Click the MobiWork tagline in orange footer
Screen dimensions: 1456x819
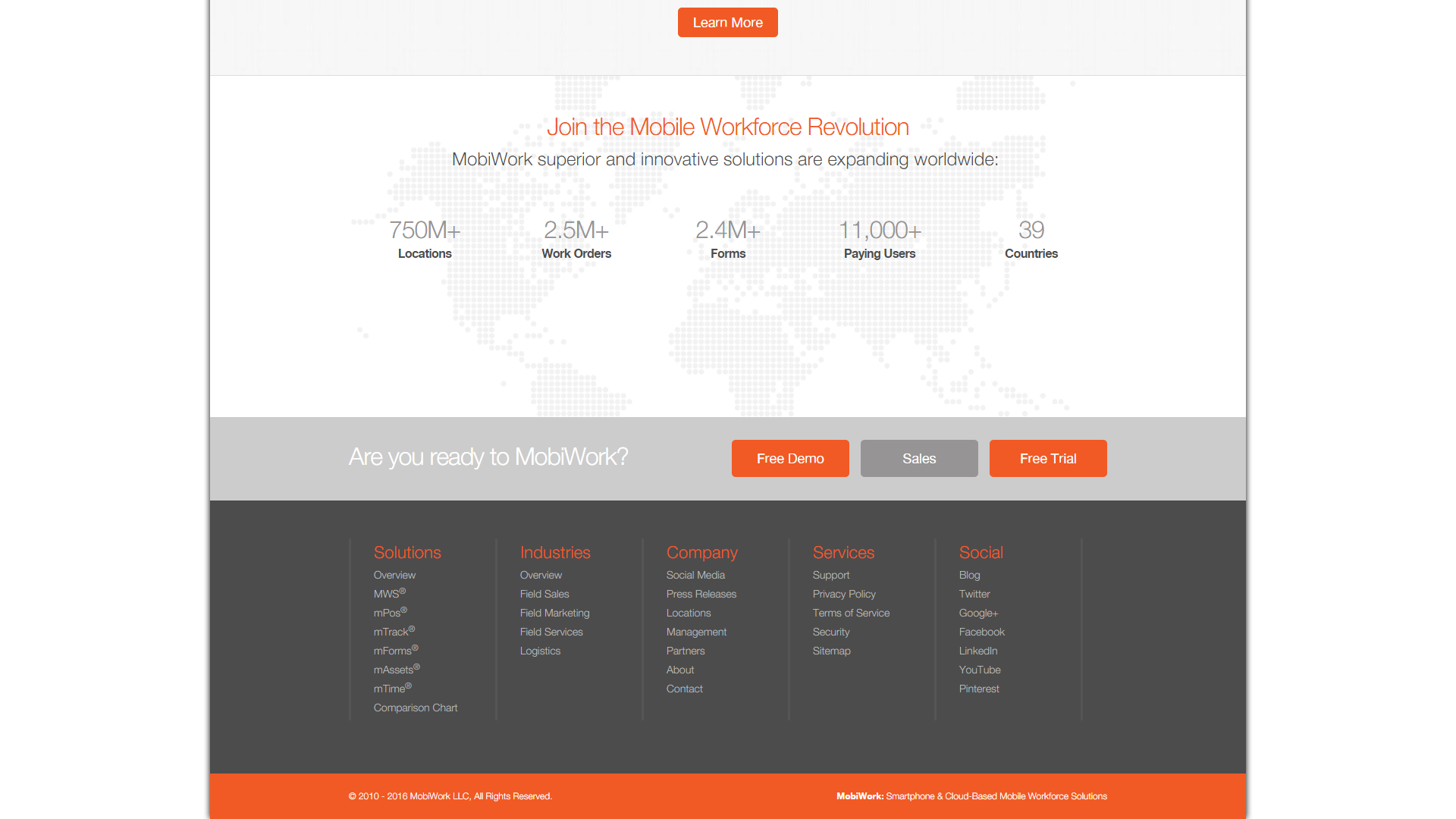point(971,796)
